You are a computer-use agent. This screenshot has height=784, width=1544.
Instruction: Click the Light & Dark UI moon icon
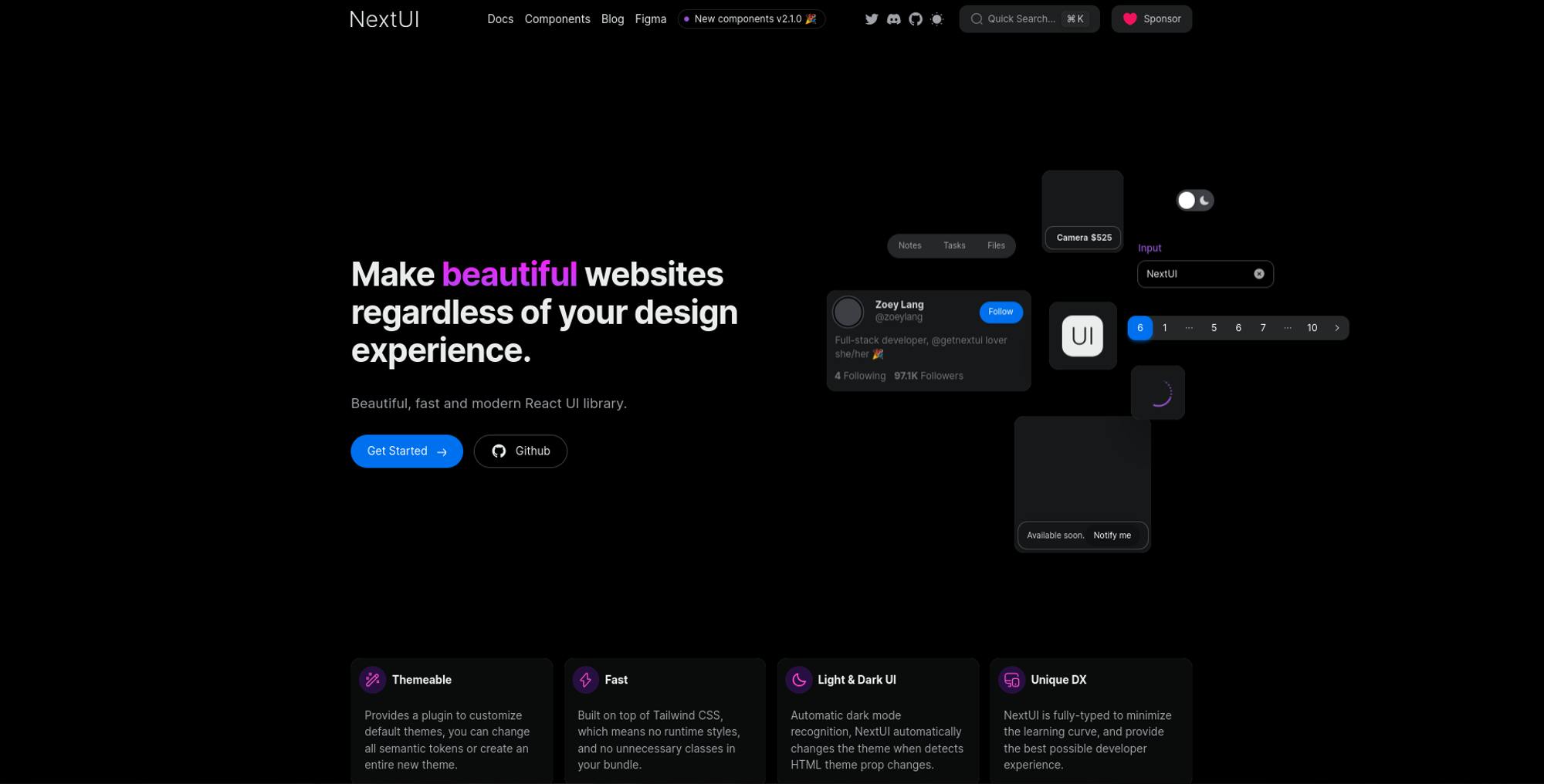pyautogui.click(x=799, y=680)
